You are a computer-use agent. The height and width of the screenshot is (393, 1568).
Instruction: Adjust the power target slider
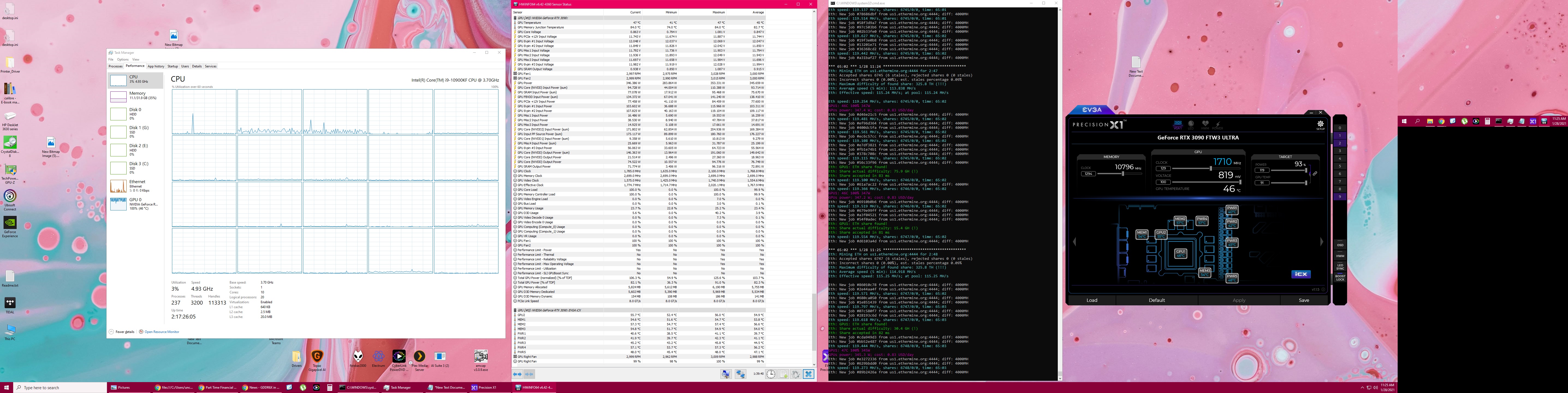point(1306,170)
